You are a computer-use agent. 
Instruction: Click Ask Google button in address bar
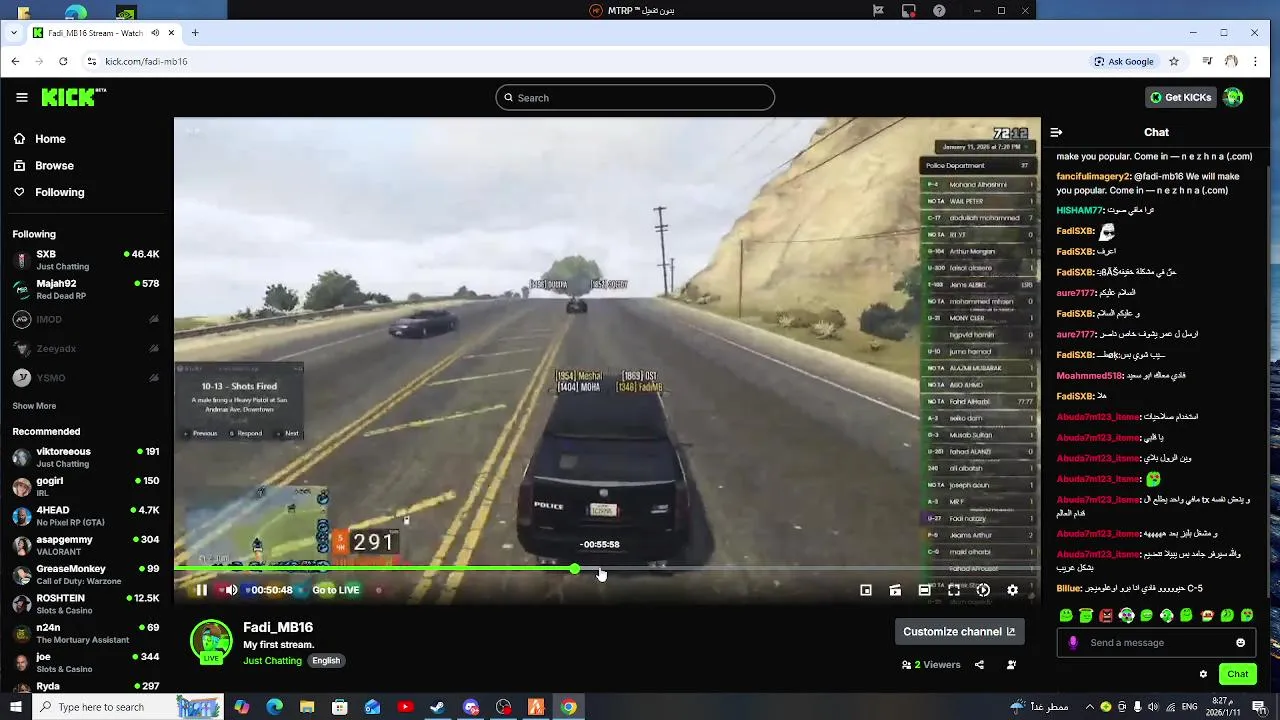pos(1124,61)
